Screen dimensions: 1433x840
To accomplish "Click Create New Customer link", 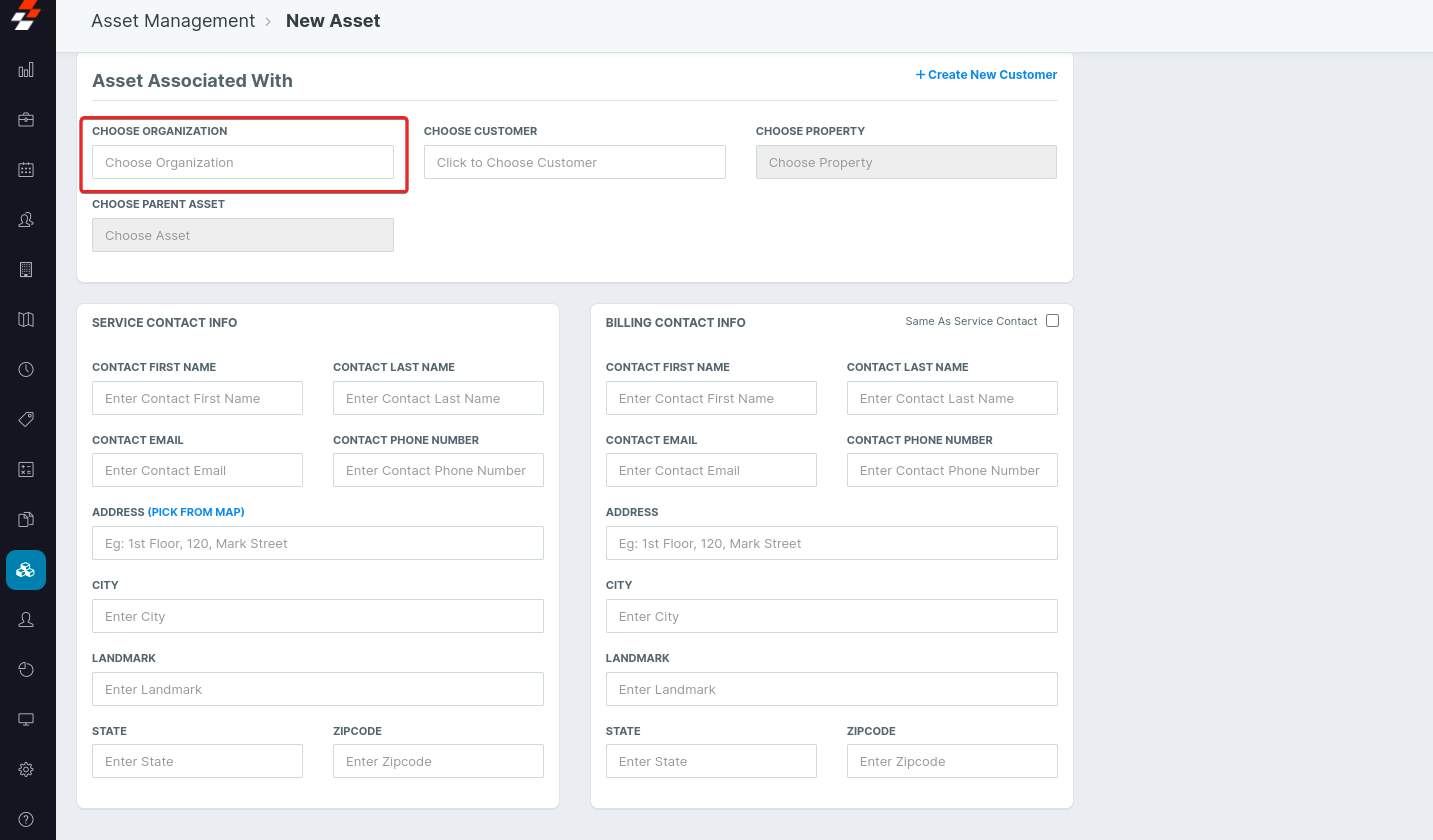I will pyautogui.click(x=986, y=75).
